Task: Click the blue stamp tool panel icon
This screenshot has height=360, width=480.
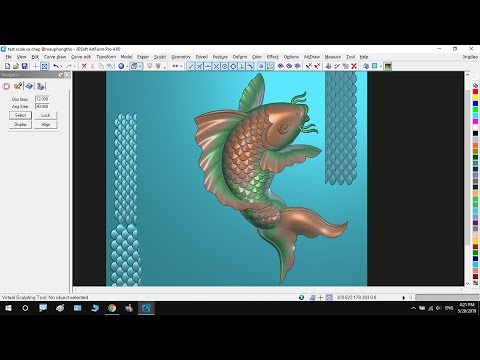Action: click(41, 86)
